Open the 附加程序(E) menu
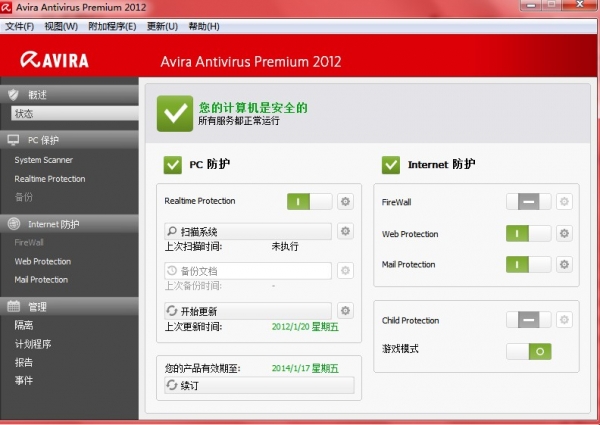This screenshot has width=600, height=425. (112, 26)
